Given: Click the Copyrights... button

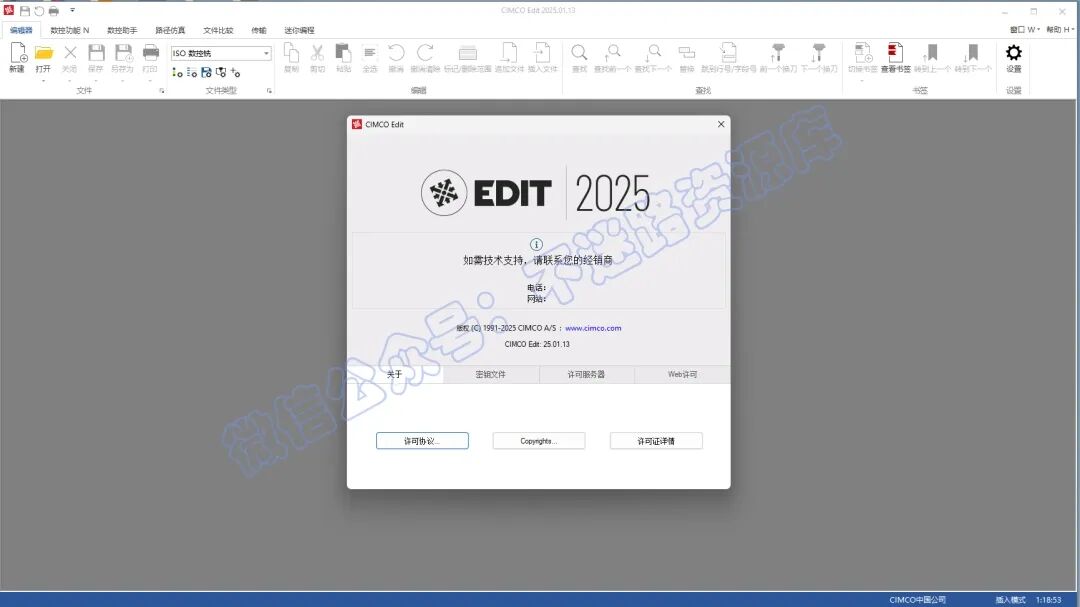Looking at the screenshot, I should coord(539,441).
